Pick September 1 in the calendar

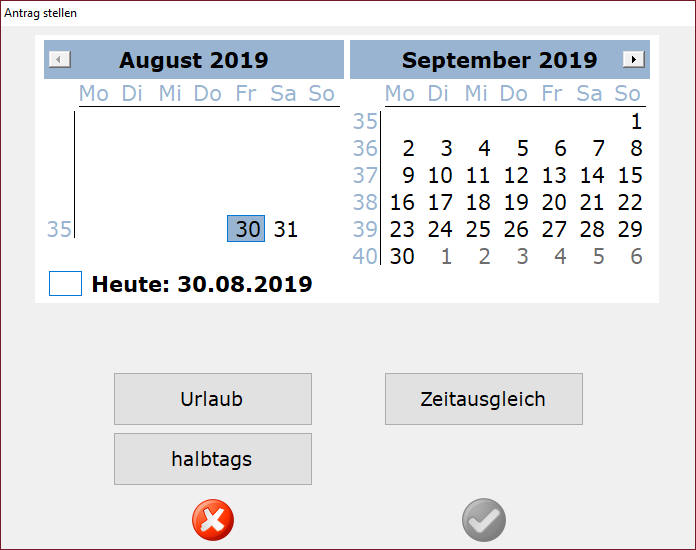coord(636,122)
